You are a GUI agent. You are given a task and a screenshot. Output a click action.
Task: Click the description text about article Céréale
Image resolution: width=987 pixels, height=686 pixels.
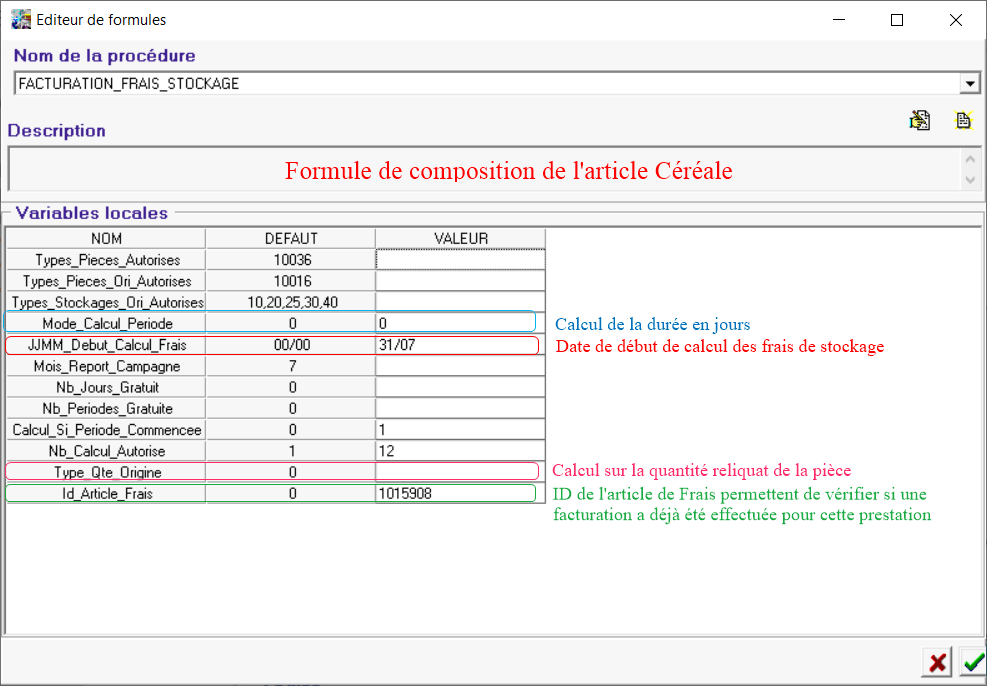[x=508, y=171]
